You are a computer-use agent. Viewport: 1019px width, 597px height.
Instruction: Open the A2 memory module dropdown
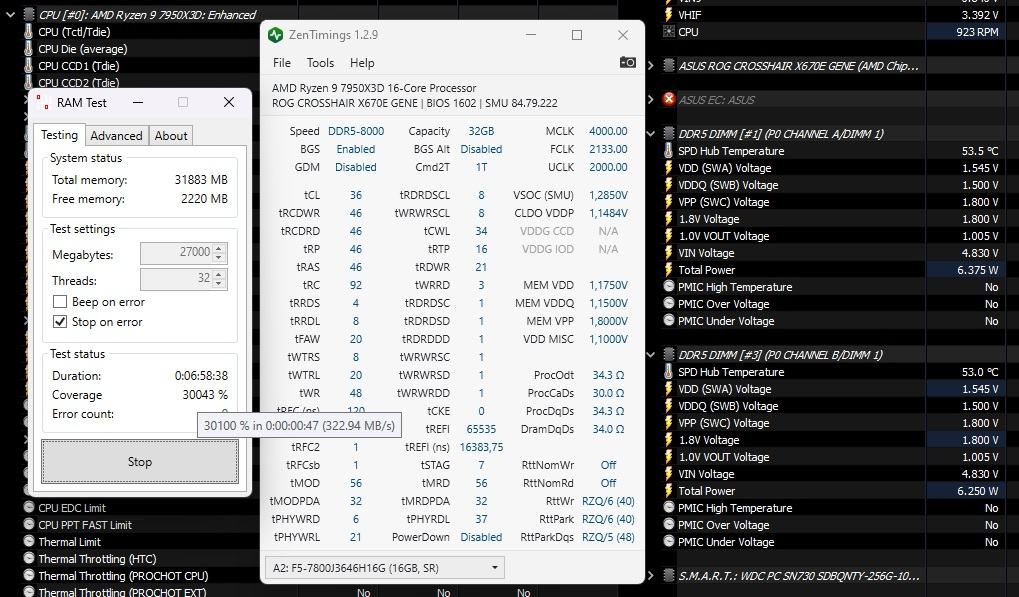385,568
